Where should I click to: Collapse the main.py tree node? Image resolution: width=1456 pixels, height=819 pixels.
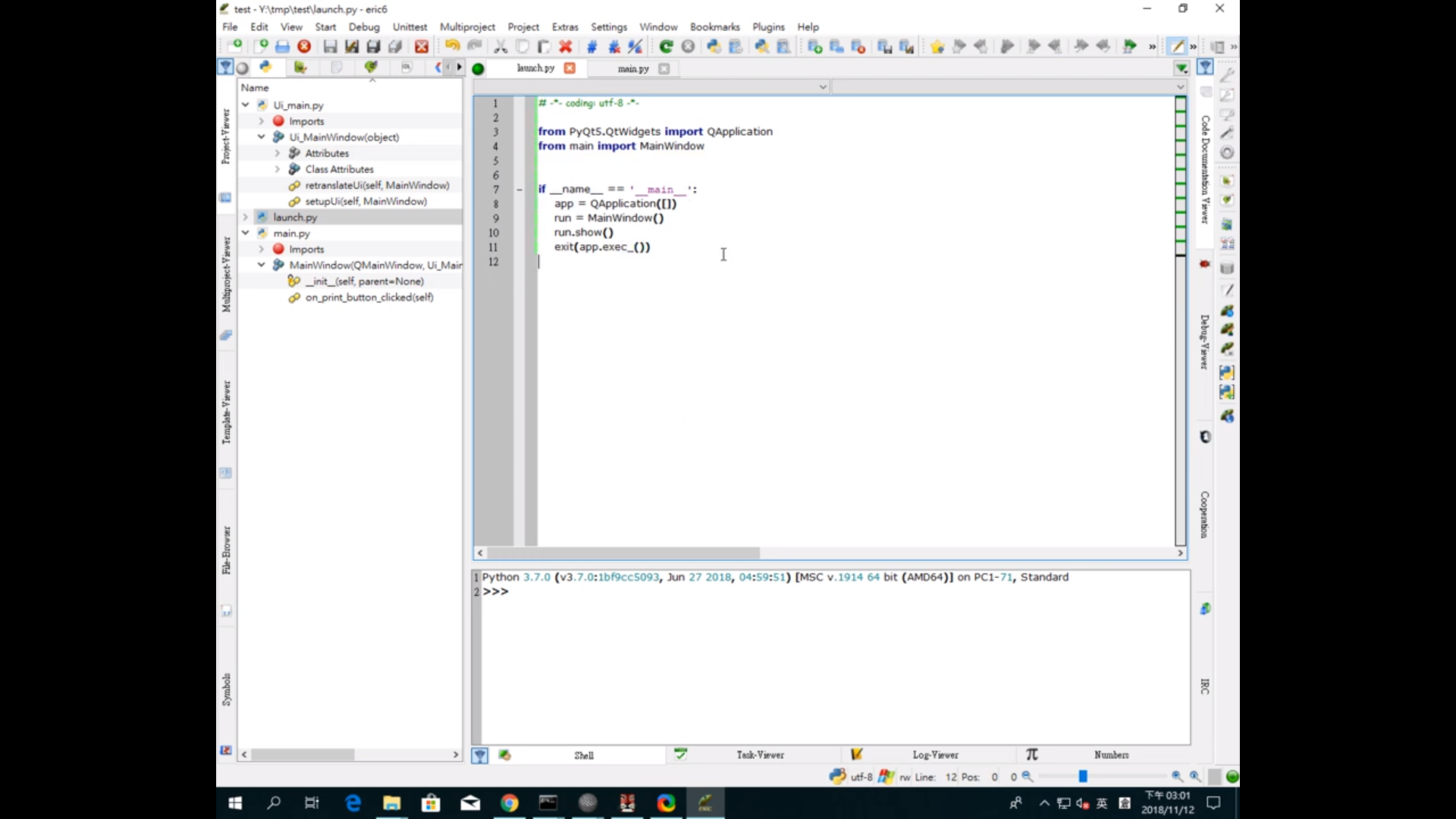(246, 233)
